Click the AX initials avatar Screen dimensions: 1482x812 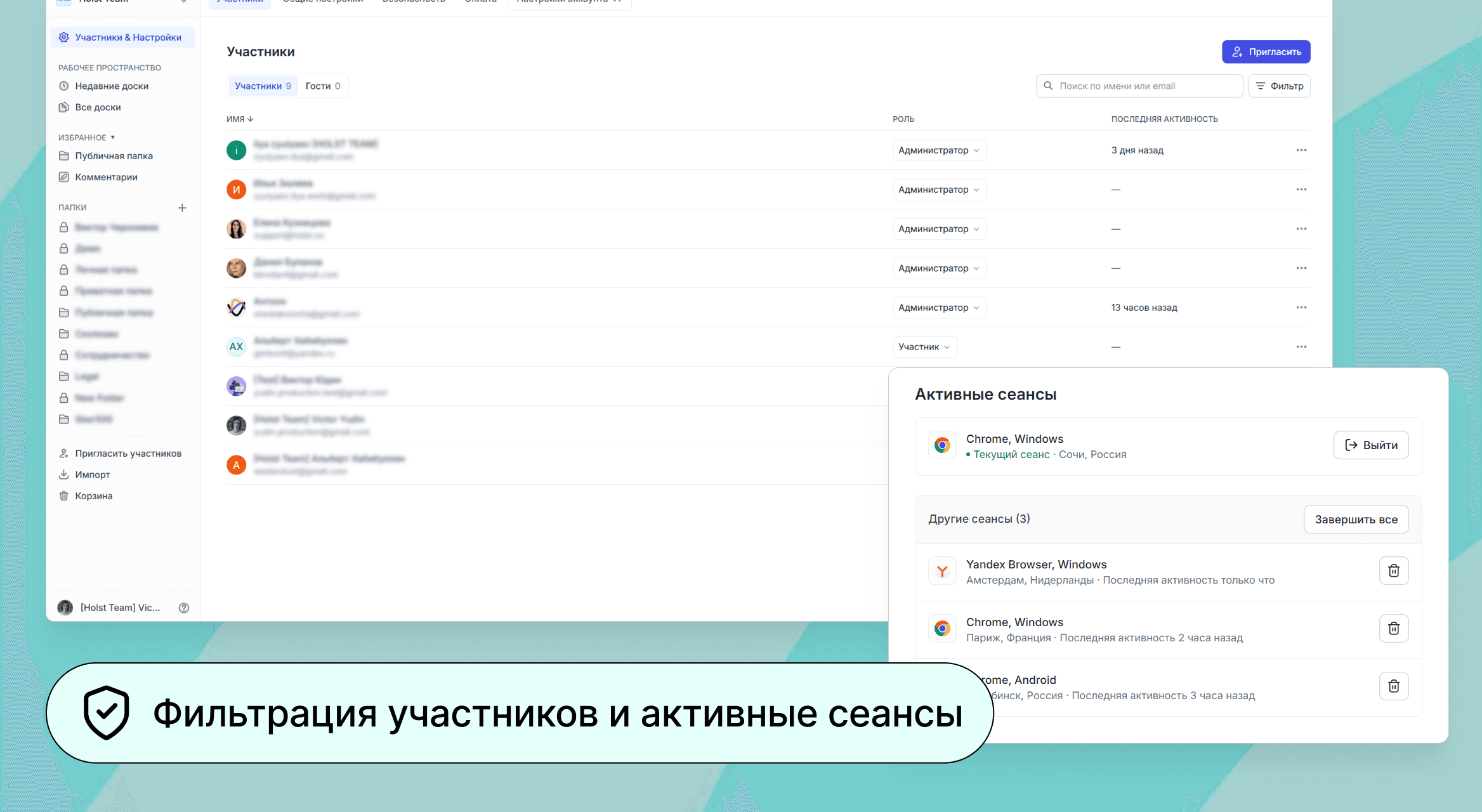(x=236, y=347)
